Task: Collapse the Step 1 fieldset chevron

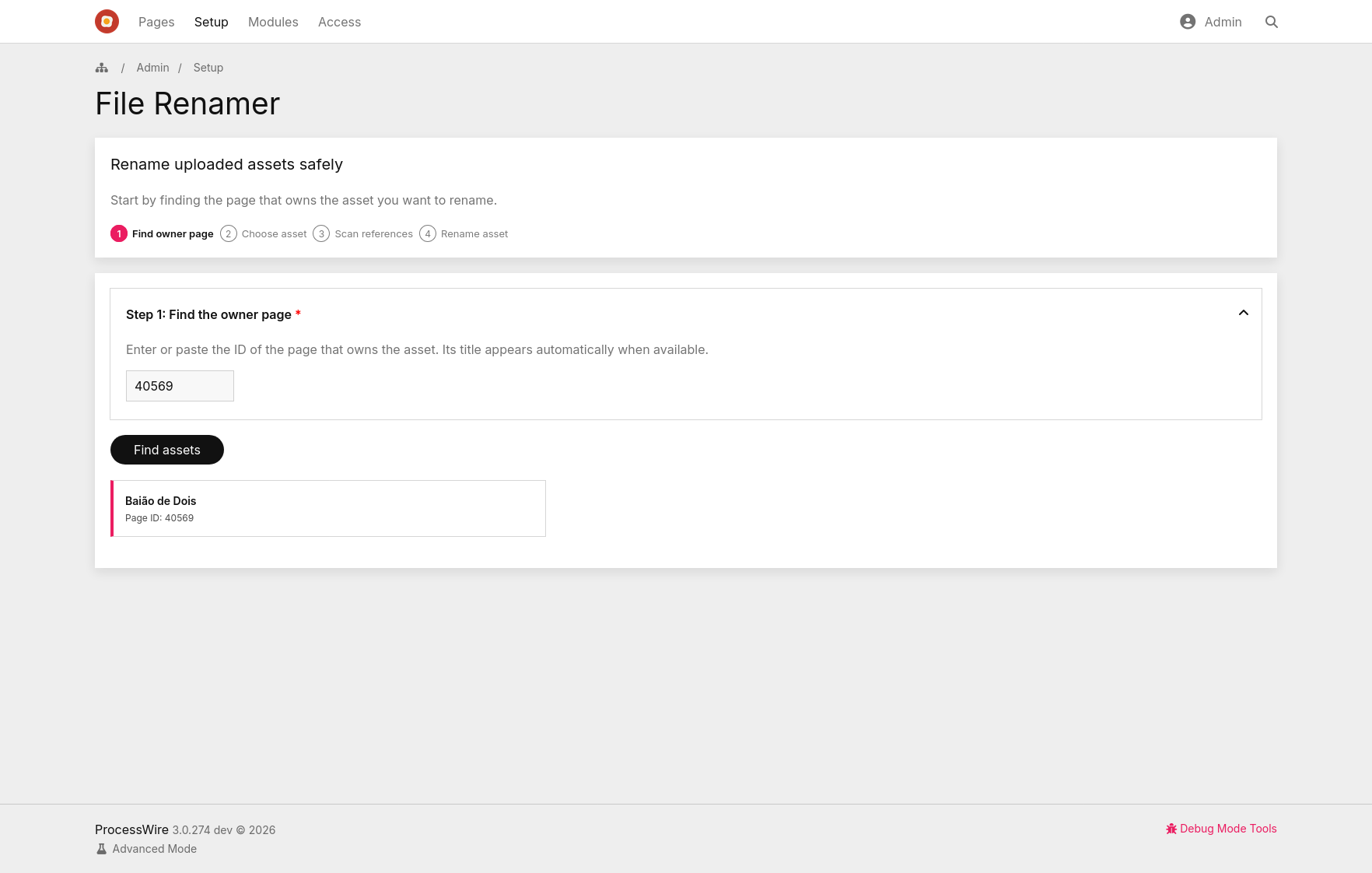Action: pyautogui.click(x=1244, y=313)
